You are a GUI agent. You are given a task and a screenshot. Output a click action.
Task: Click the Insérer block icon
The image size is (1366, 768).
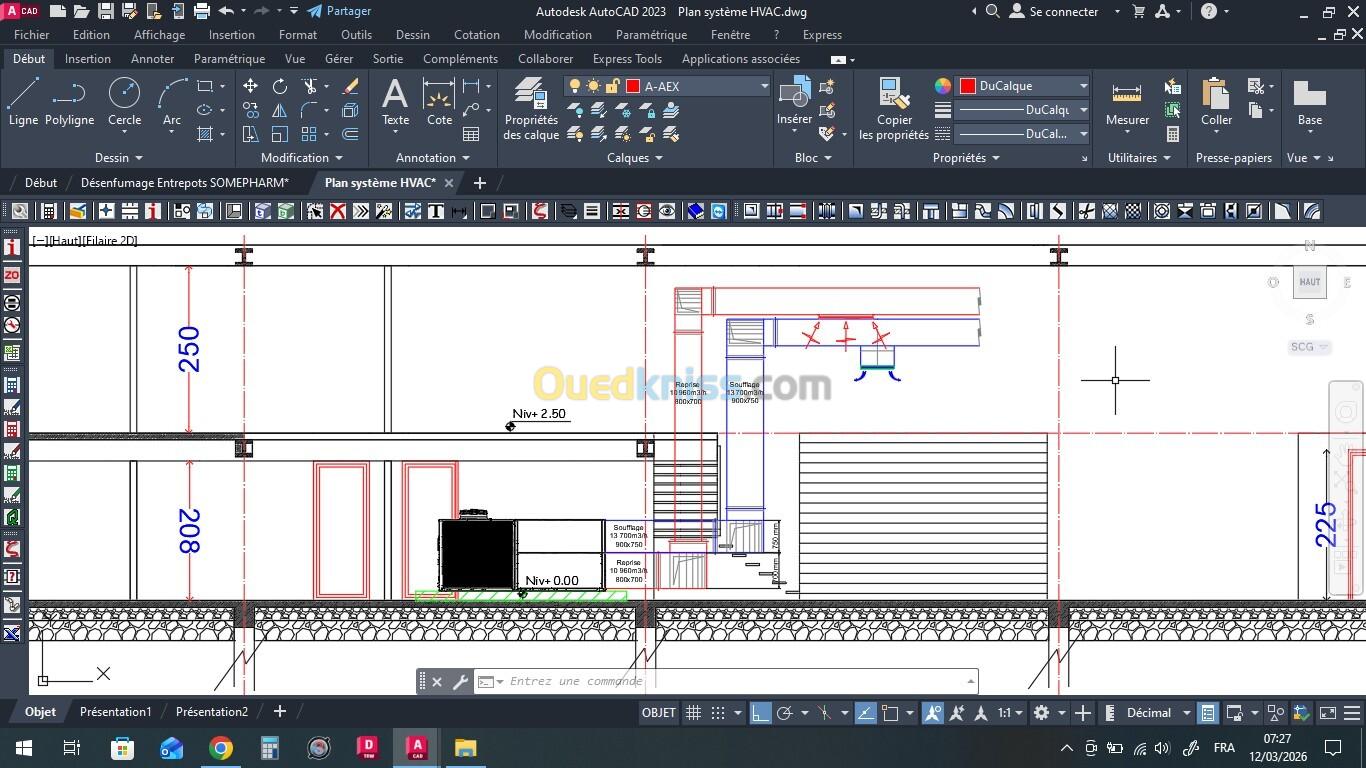coord(794,102)
